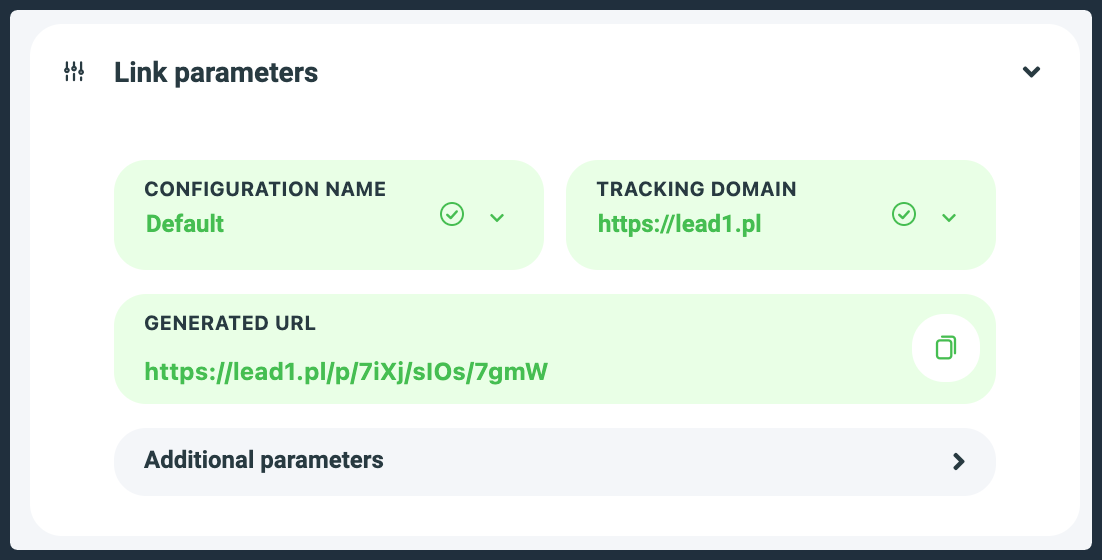Click the sliders icon beside Link parameters

(x=74, y=72)
